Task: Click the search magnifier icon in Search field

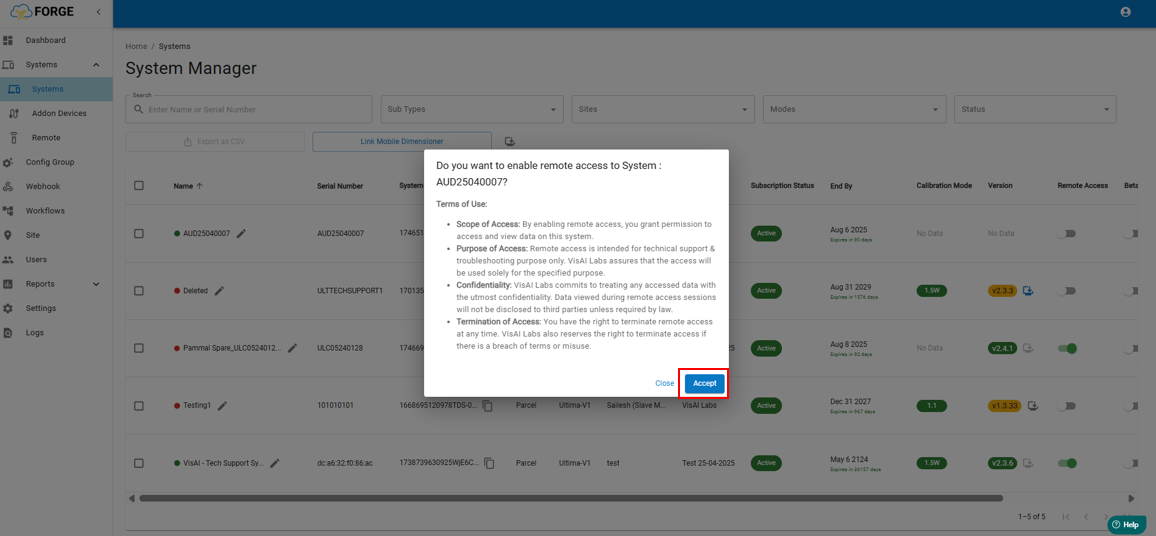Action: click(139, 109)
